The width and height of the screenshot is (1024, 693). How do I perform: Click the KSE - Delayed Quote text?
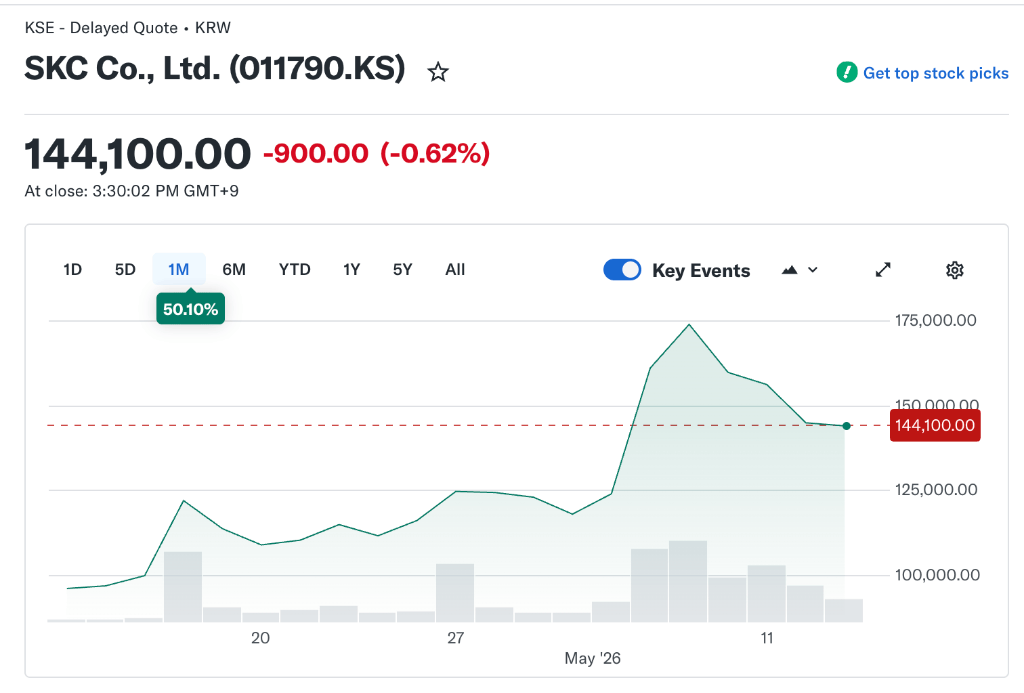[101, 28]
